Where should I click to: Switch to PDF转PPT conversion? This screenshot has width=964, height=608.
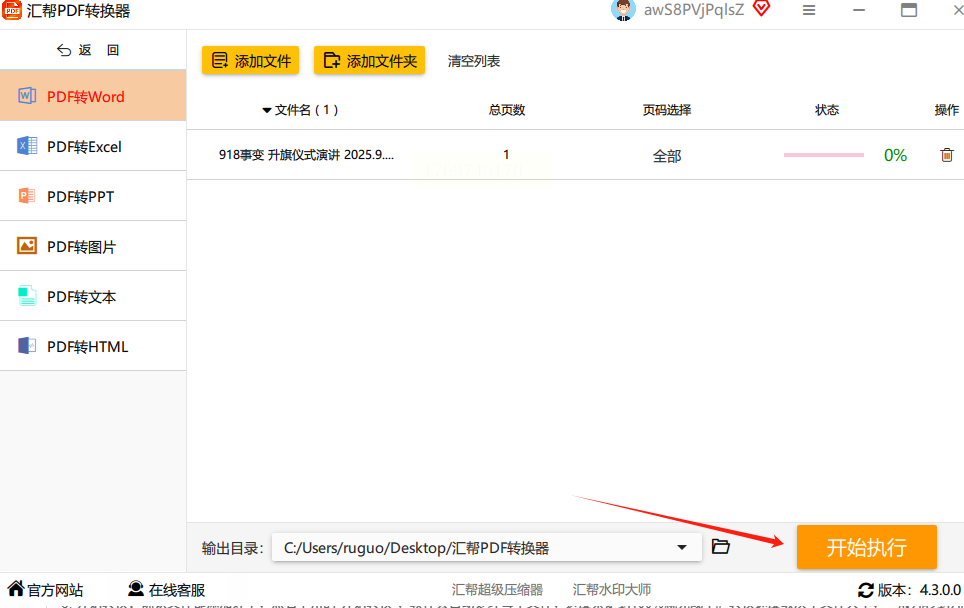[x=93, y=196]
